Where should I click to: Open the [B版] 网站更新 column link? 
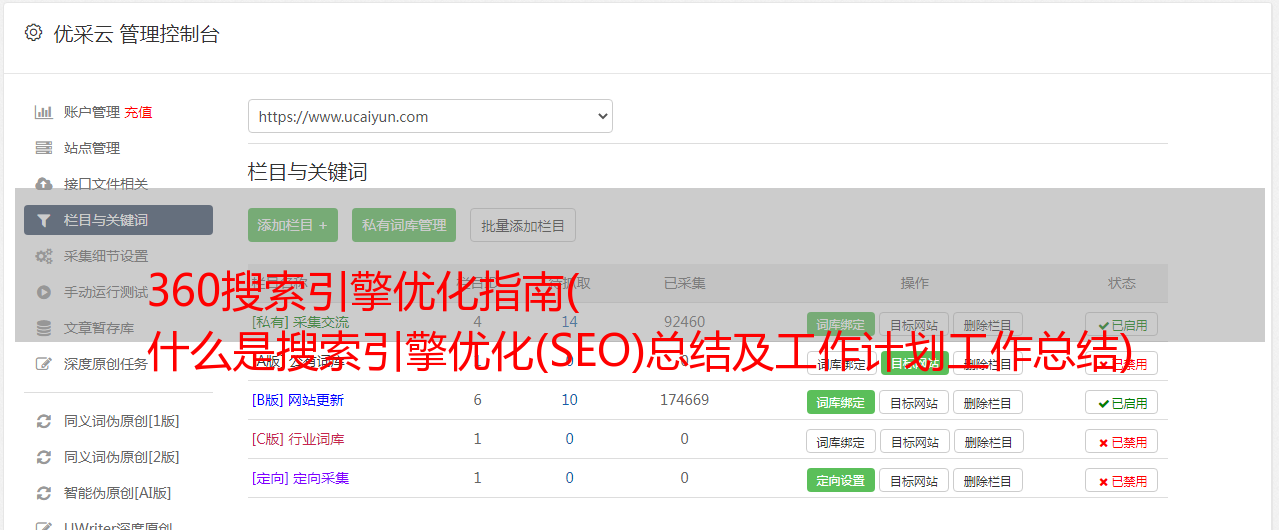point(298,400)
